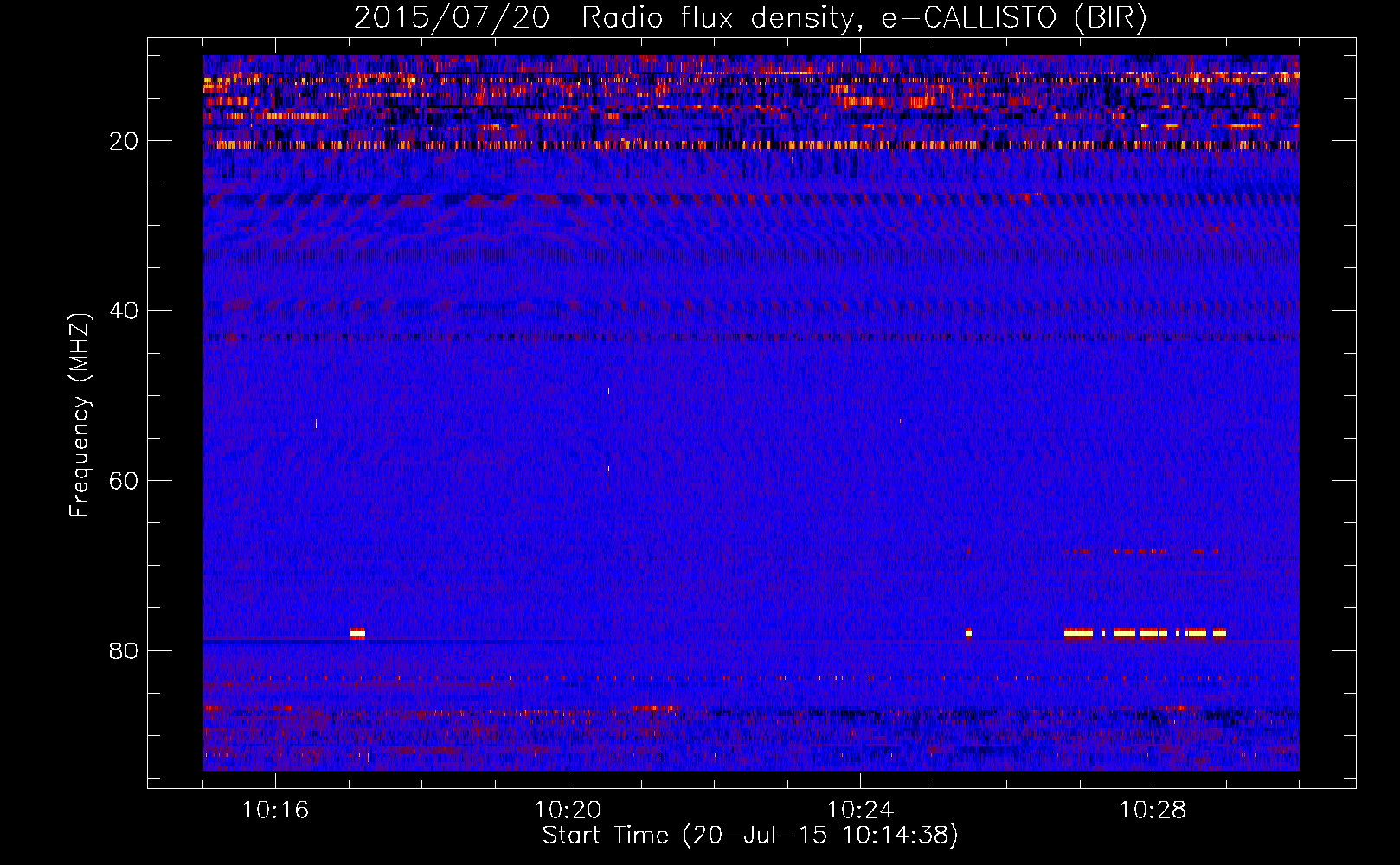This screenshot has width=1400, height=865.
Task: Click the '10:28' time tick label
Action: click(x=1153, y=811)
